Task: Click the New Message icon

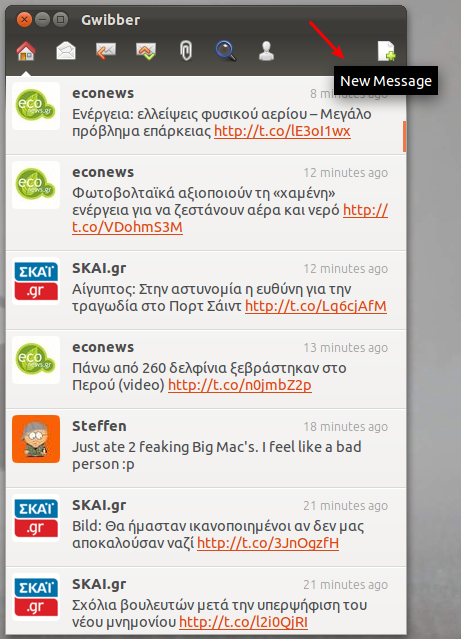Action: coord(386,51)
